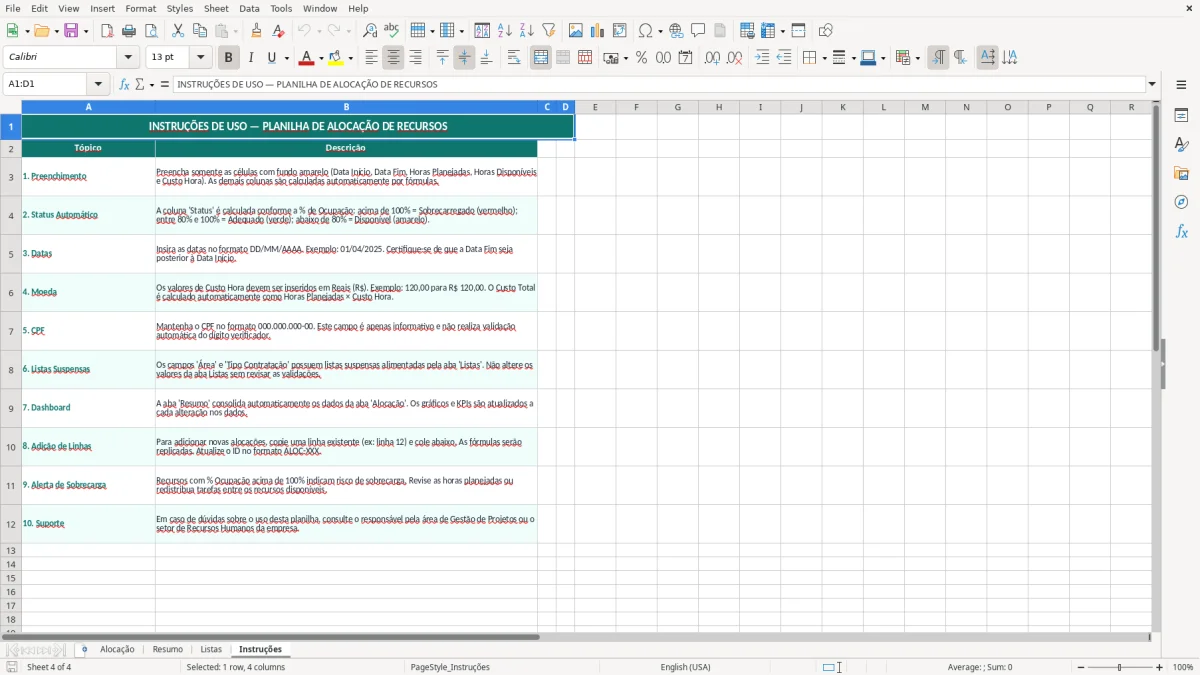Screen dimensions: 1200x675
Task: Insert a comment
Action: pos(698,31)
